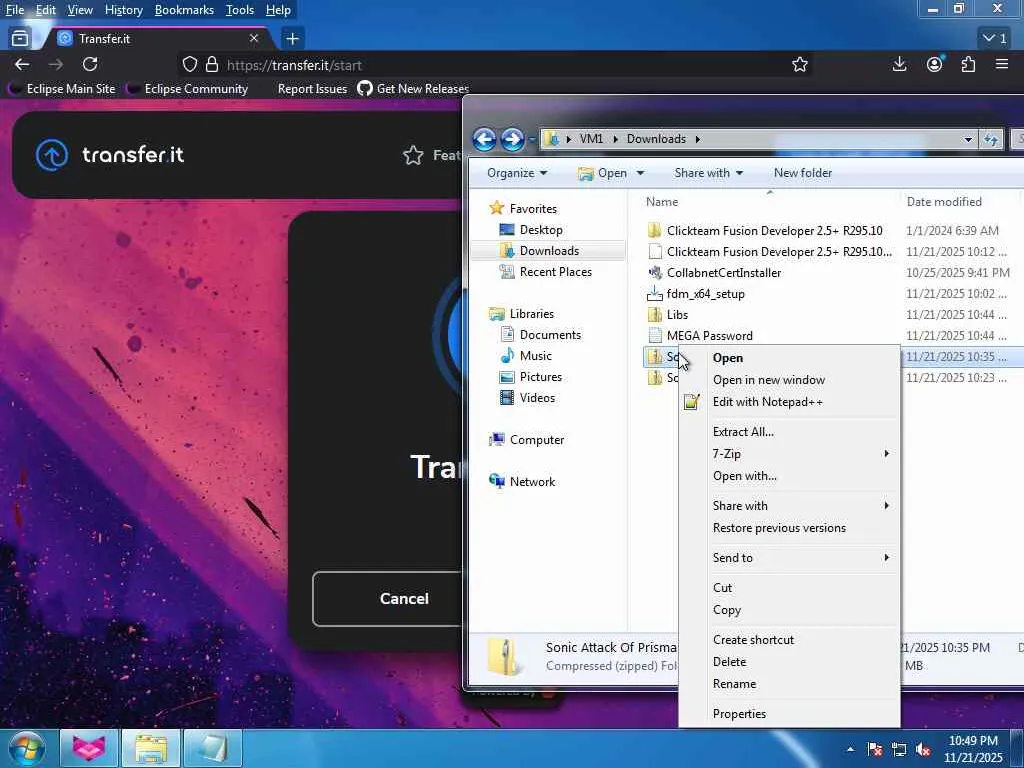
Task: Open the Firefox hamburger application menu
Action: coord(1002,64)
